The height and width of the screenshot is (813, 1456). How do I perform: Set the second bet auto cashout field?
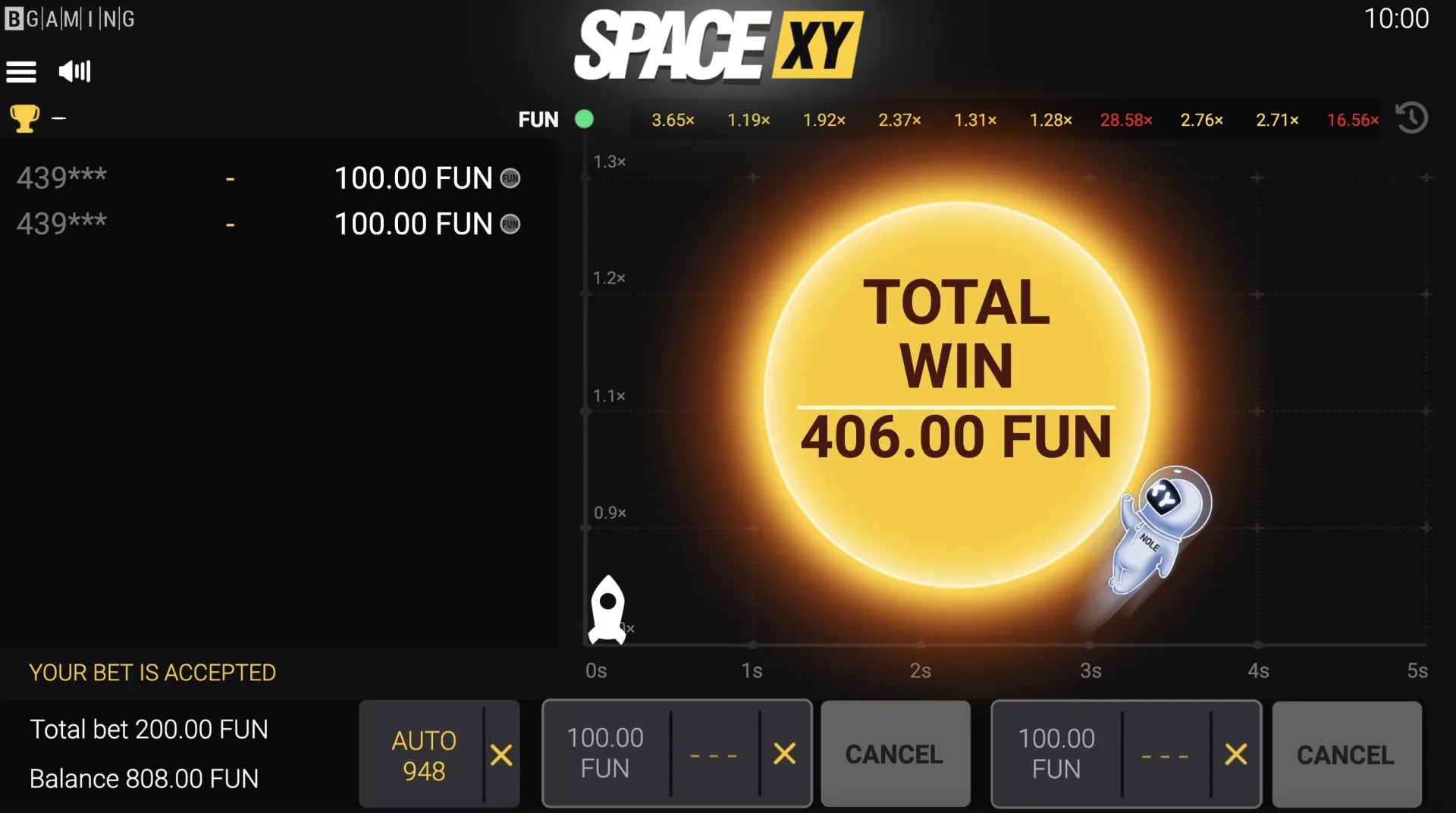(x=1165, y=755)
